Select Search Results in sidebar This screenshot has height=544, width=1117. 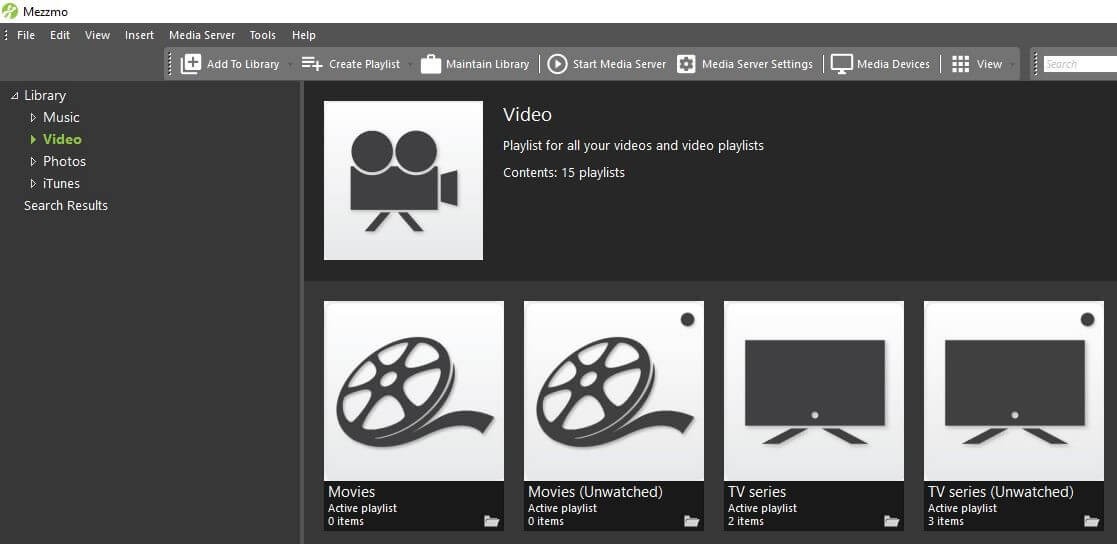point(66,205)
